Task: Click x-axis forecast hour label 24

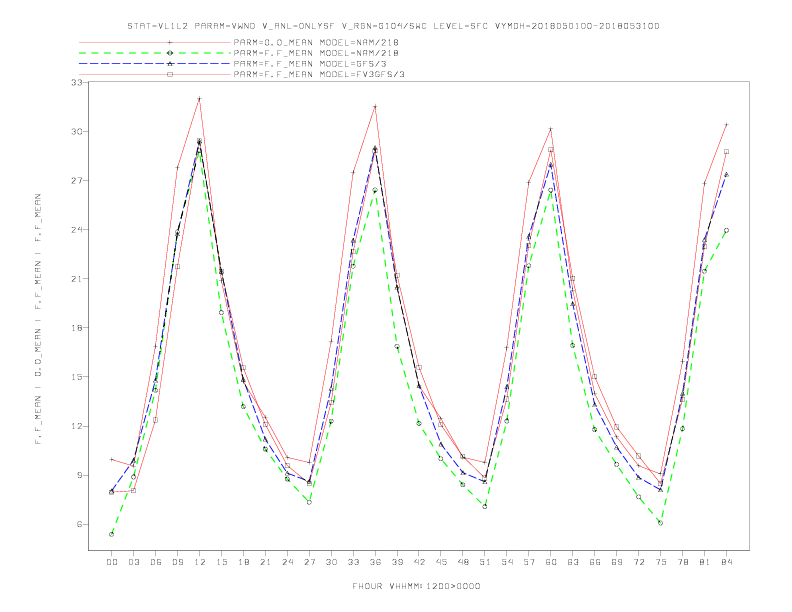Action: pos(287,562)
